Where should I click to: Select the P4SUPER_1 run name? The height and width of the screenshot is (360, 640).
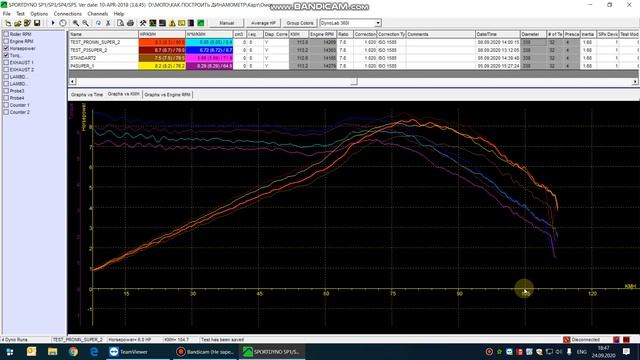pos(82,66)
